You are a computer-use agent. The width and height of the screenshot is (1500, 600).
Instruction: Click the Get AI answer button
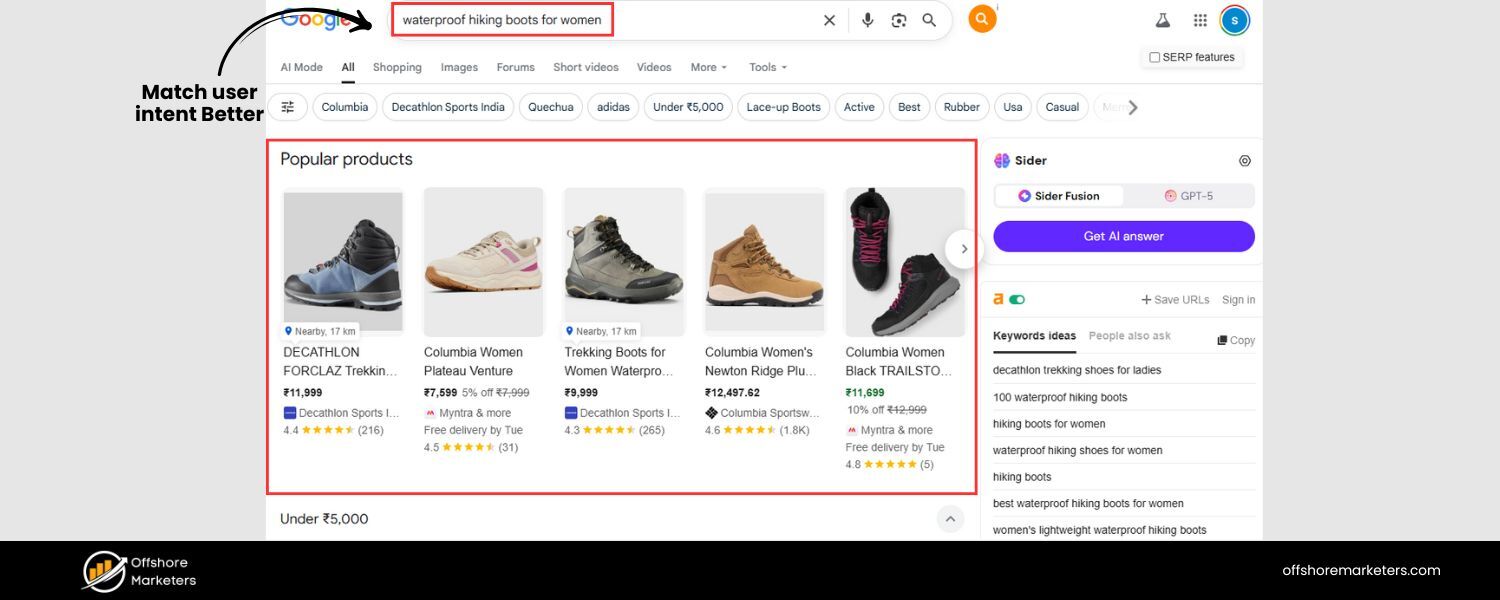pyautogui.click(x=1123, y=236)
